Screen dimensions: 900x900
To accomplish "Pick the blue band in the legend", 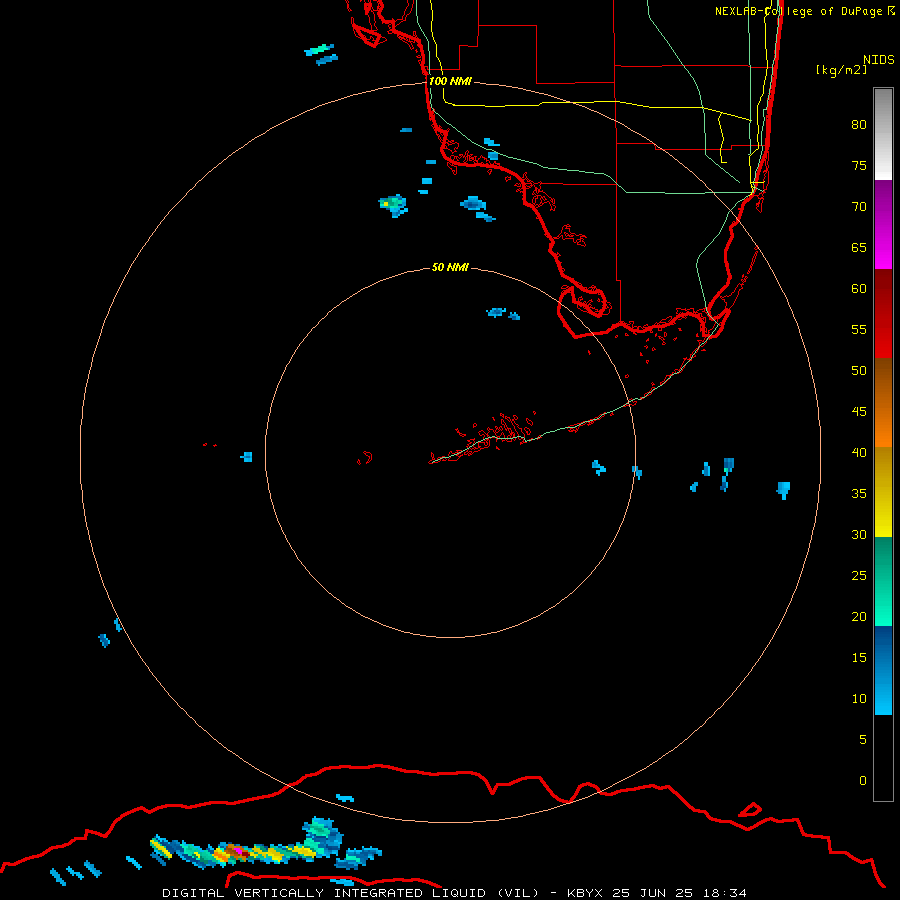I will point(883,670).
